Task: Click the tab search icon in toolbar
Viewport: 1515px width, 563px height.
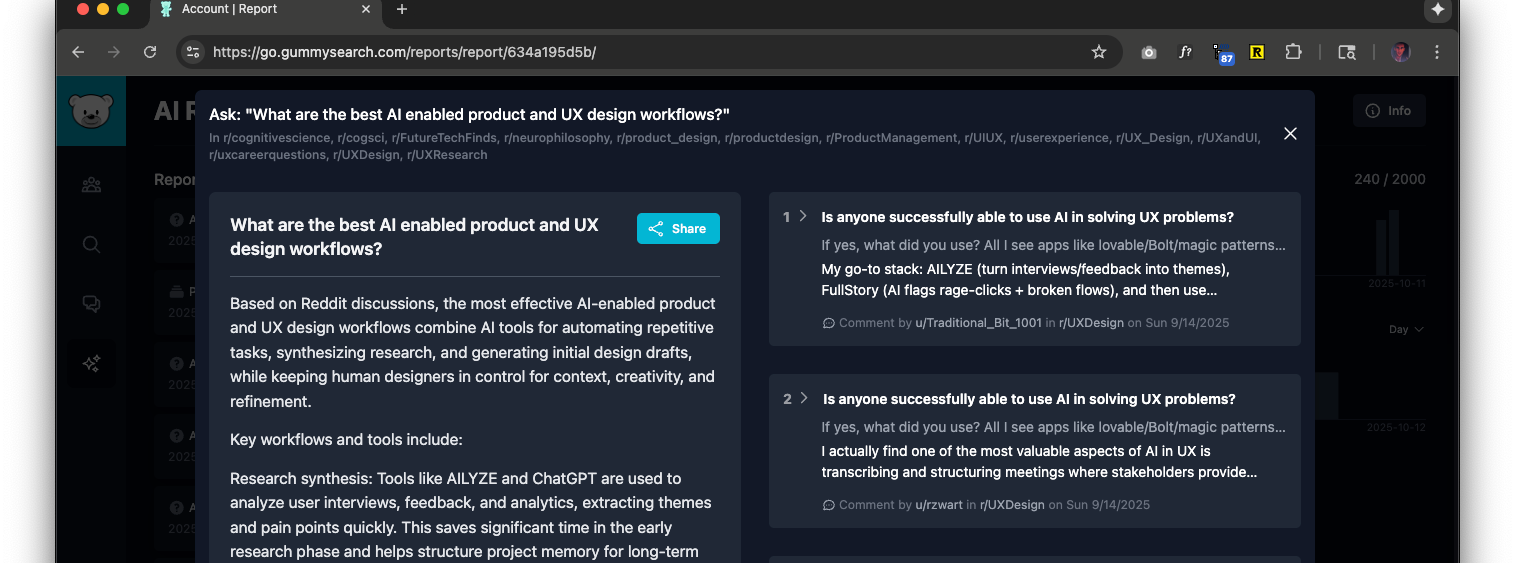Action: [1347, 52]
